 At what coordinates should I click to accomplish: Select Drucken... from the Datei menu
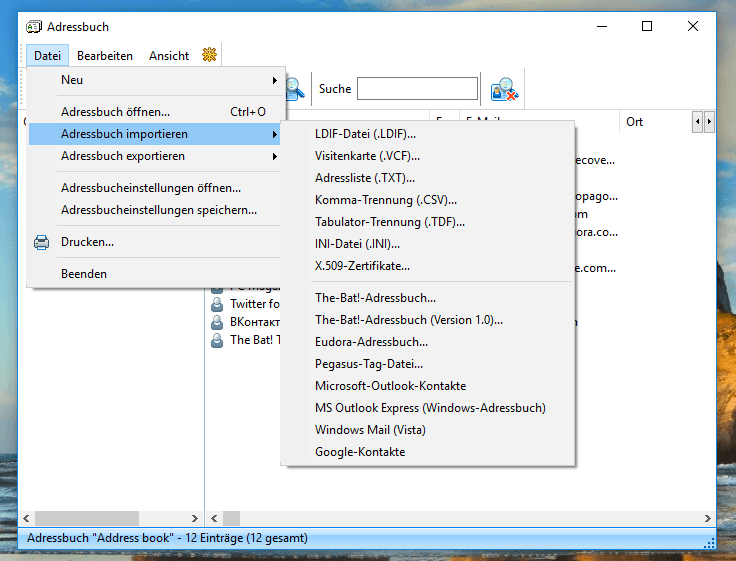(156, 242)
